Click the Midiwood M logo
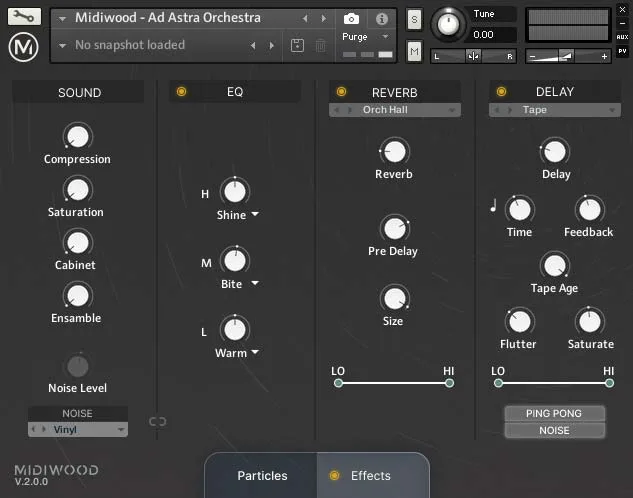The height and width of the screenshot is (498, 633). [23, 47]
